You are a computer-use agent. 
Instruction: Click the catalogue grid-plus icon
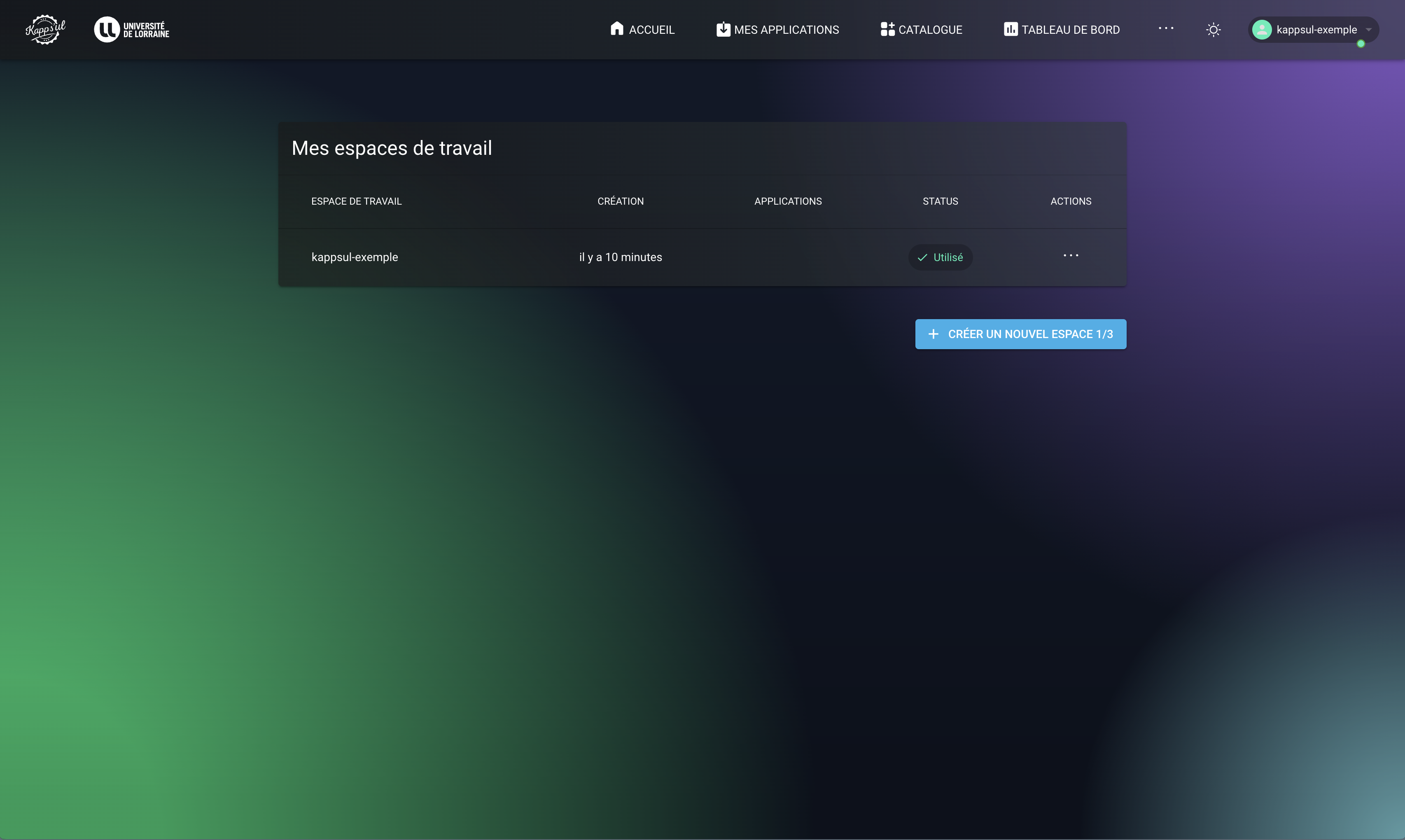887,29
